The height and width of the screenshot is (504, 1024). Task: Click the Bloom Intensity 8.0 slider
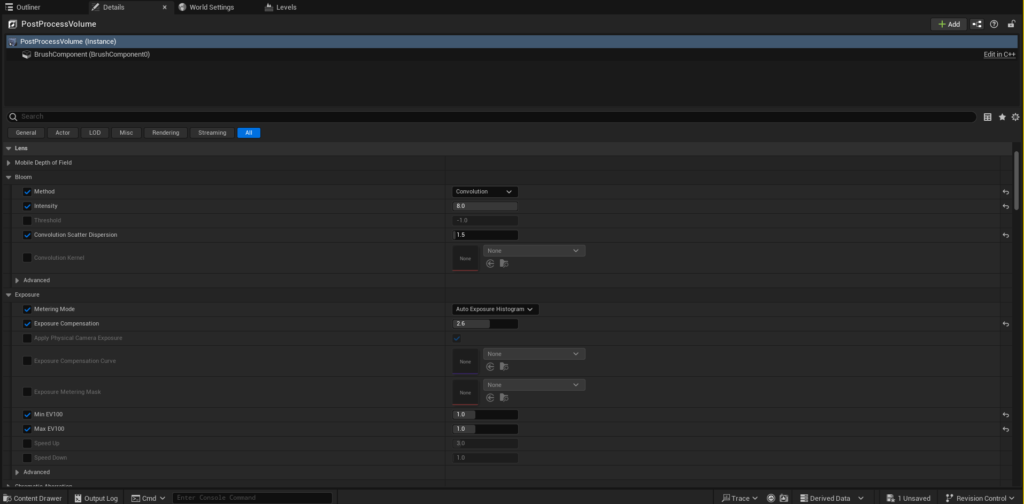485,206
